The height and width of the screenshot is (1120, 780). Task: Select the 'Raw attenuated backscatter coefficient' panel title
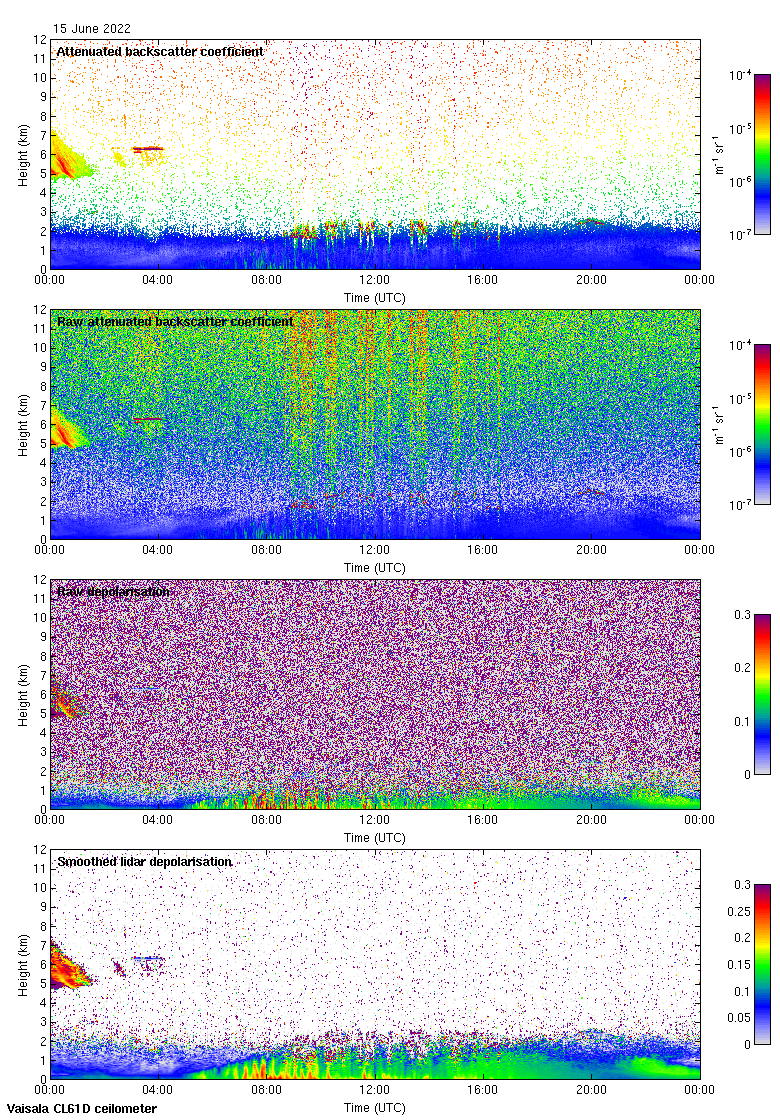(x=175, y=321)
